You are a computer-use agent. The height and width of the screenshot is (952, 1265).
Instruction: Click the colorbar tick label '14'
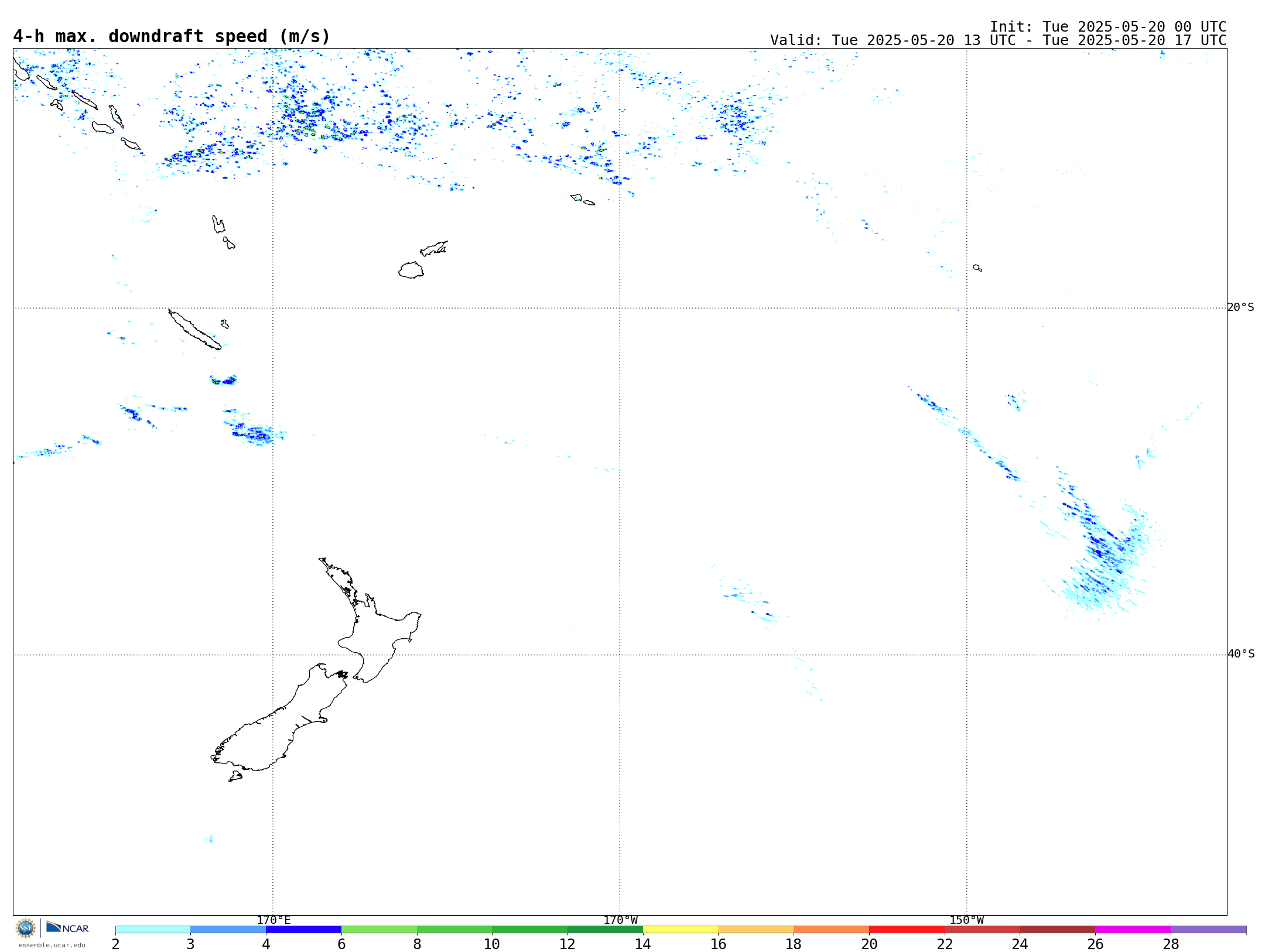click(643, 944)
